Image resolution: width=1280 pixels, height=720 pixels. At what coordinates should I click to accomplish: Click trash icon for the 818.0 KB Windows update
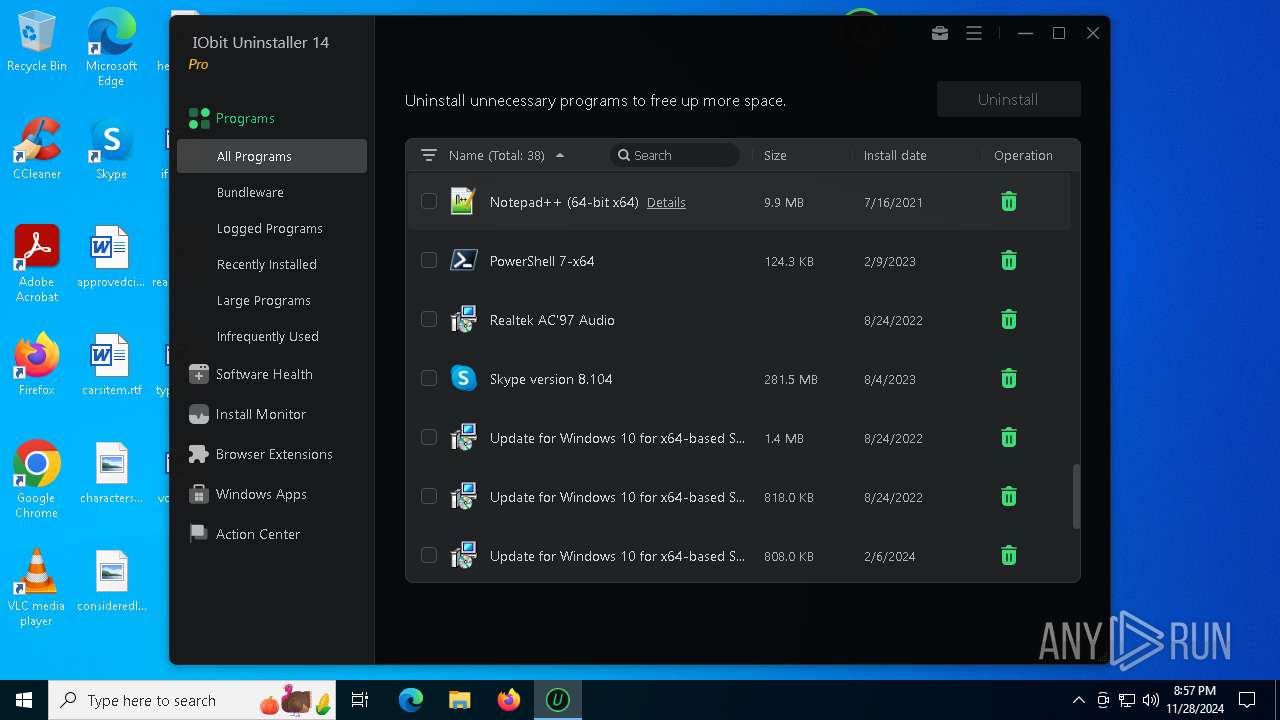tap(1009, 497)
